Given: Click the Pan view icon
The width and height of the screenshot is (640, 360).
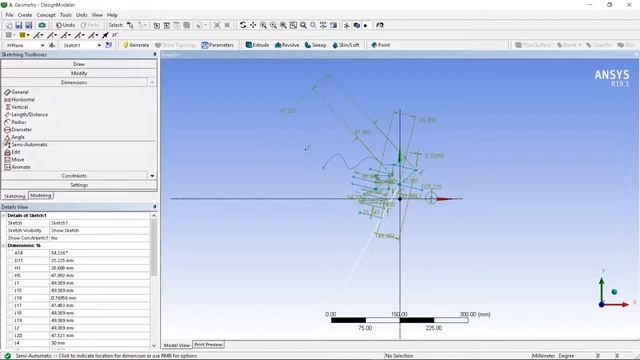Looking at the screenshot, I should 253,25.
